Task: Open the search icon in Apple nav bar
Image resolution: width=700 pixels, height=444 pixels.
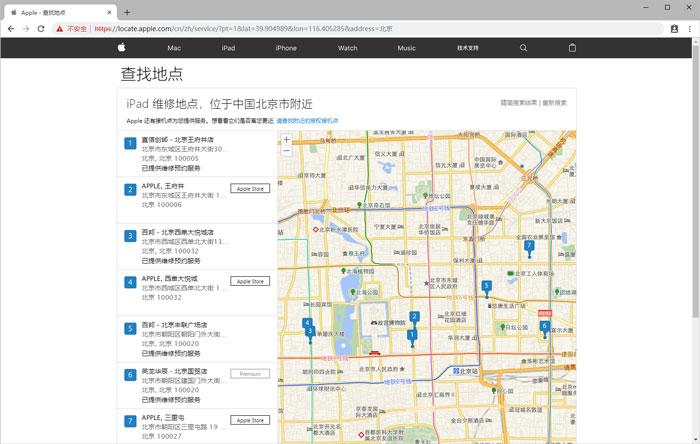Action: [x=523, y=48]
